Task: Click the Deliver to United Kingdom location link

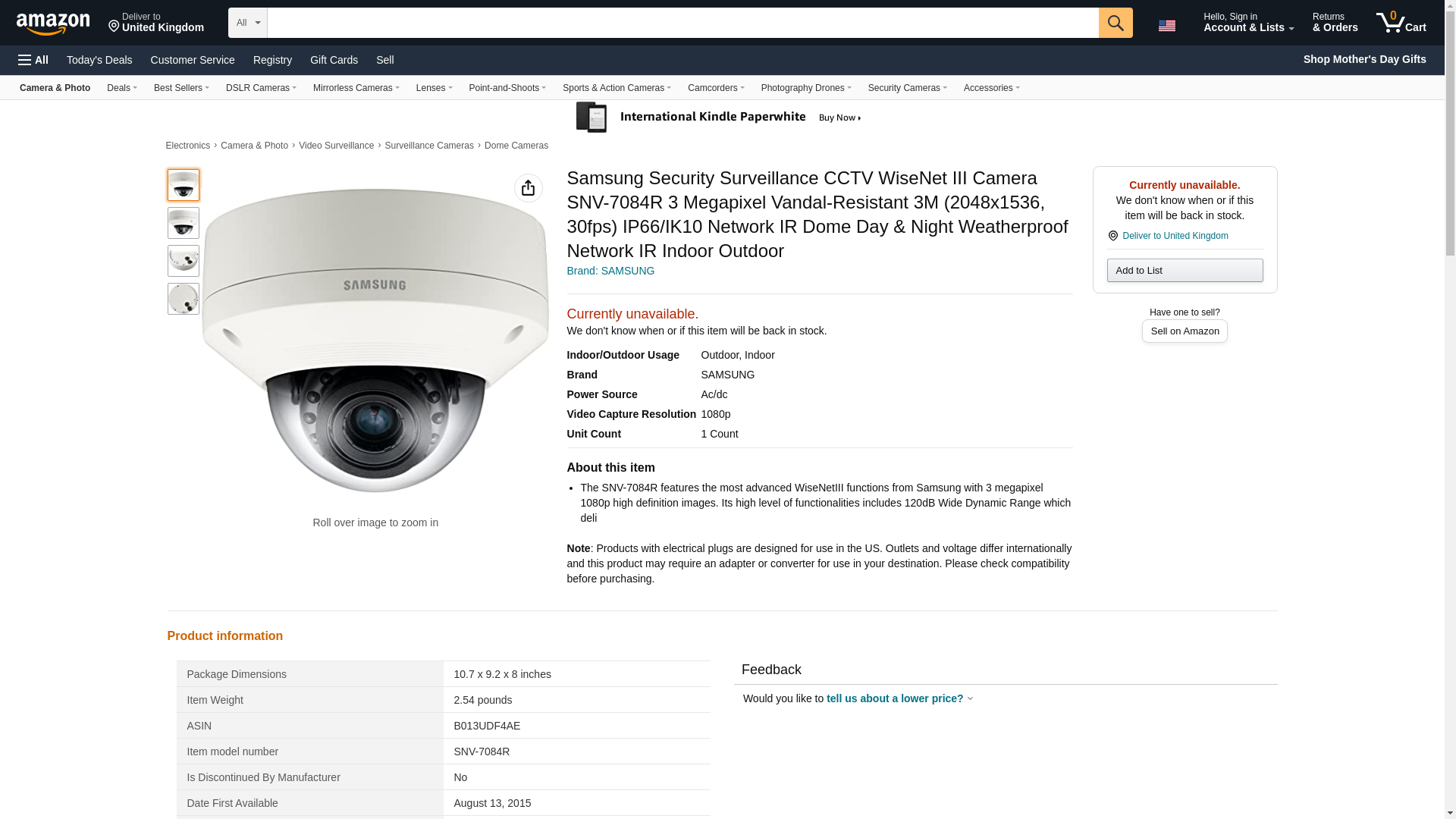Action: [x=1174, y=236]
